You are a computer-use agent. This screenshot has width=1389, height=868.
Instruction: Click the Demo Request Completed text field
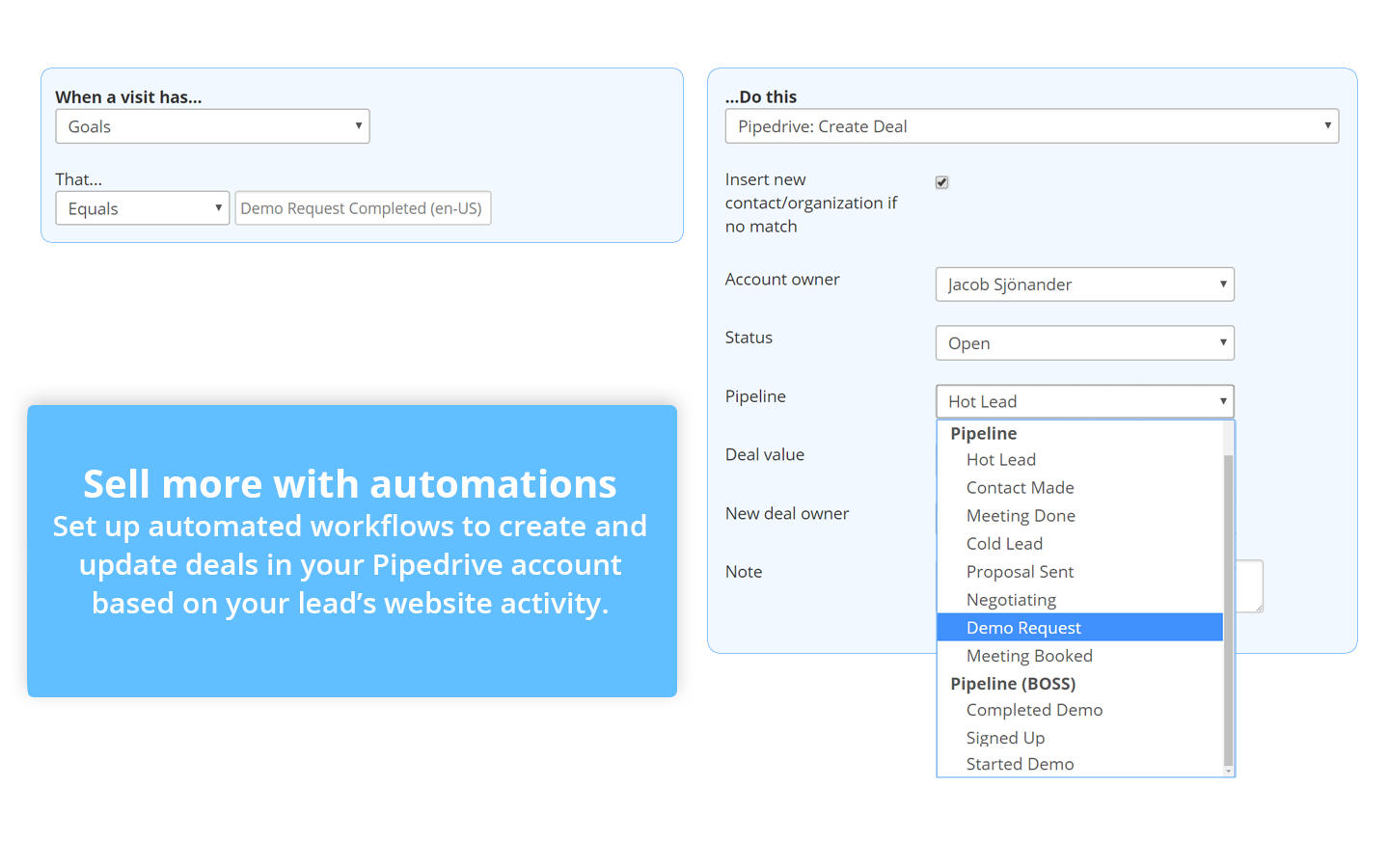point(363,207)
